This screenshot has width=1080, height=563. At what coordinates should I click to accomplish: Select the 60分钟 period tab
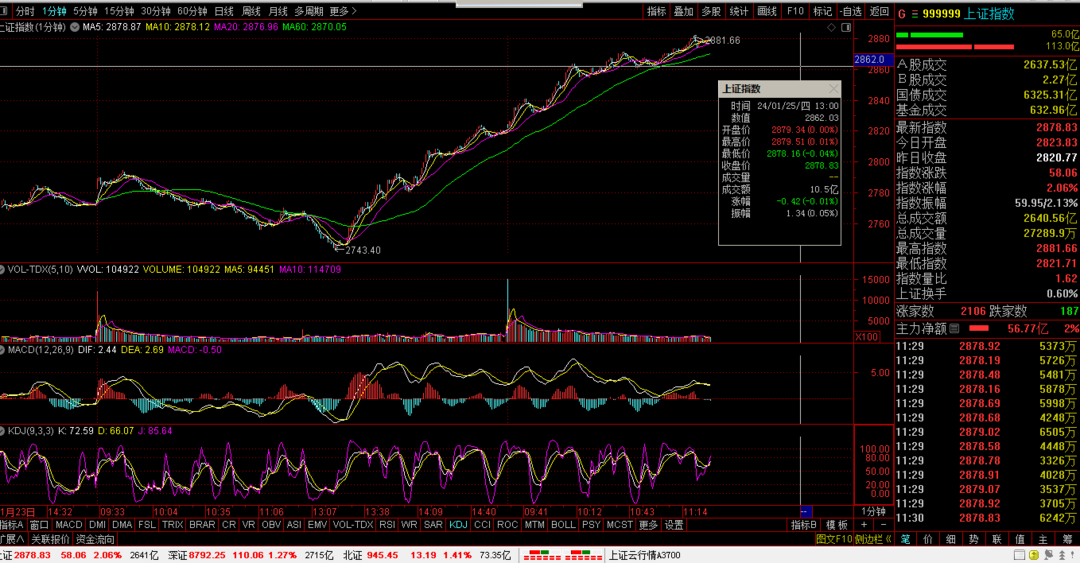[192, 11]
